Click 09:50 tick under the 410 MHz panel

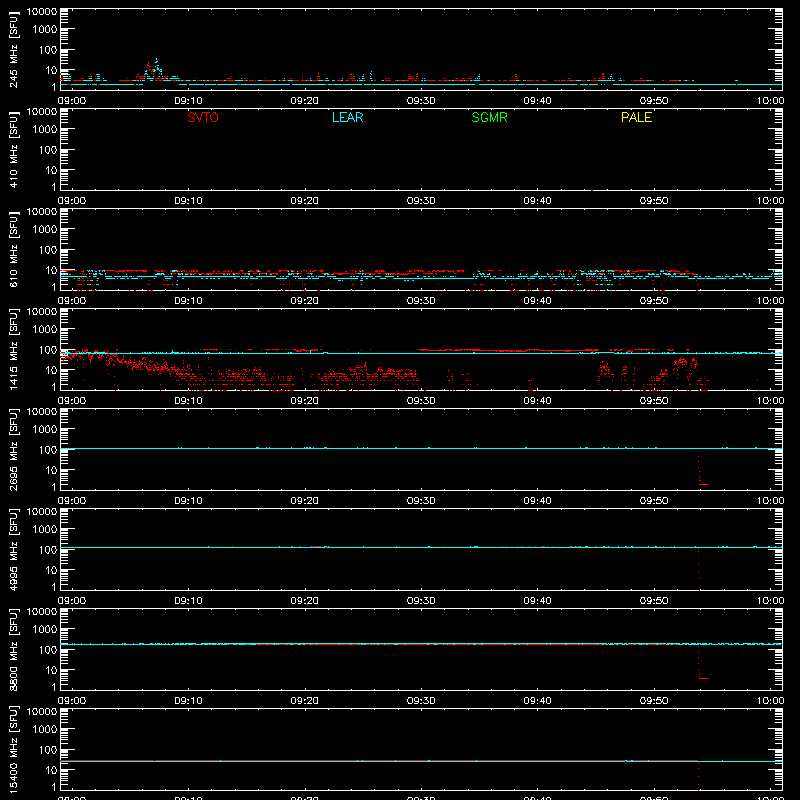[654, 201]
